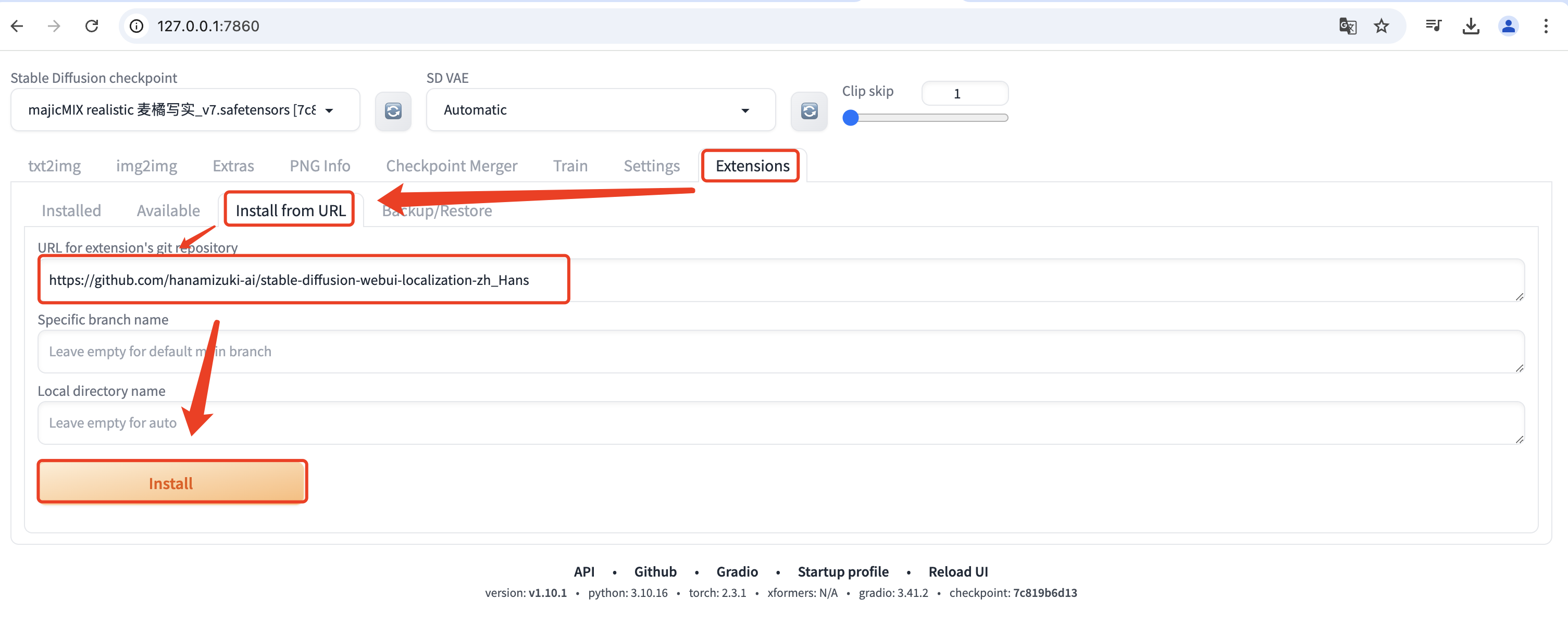This screenshot has width=1568, height=624.
Task: Click the browser back arrow
Action: (17, 26)
